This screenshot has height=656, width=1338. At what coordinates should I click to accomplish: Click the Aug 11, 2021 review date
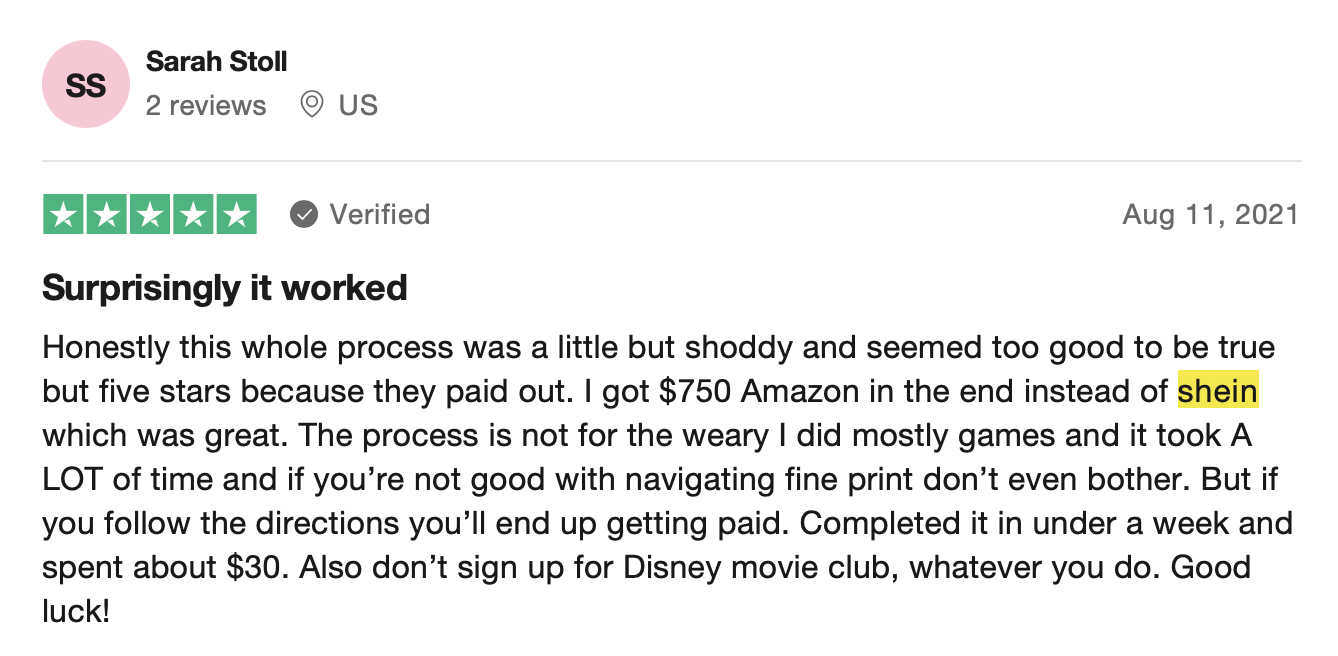click(1210, 214)
